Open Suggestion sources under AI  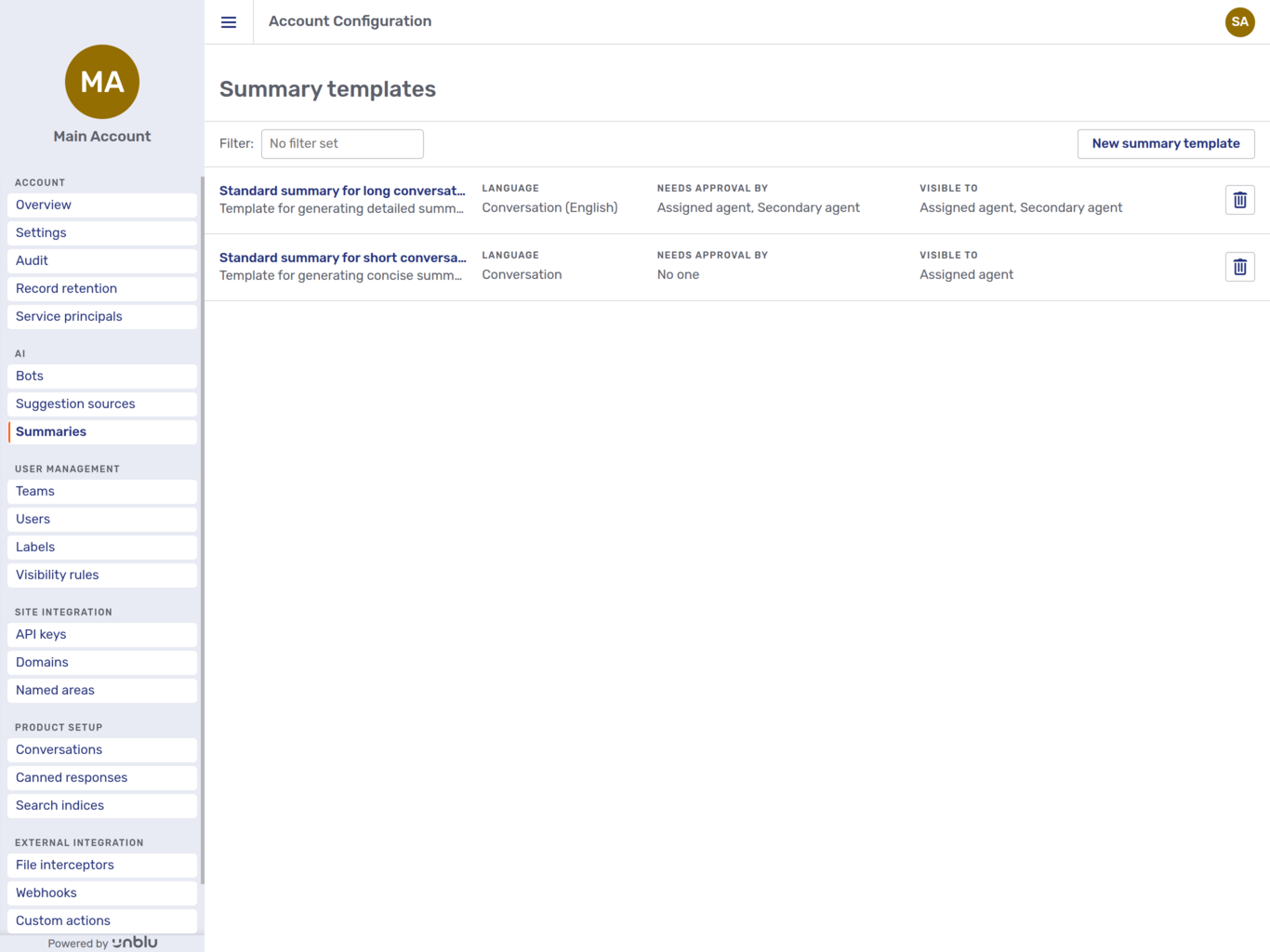(75, 403)
